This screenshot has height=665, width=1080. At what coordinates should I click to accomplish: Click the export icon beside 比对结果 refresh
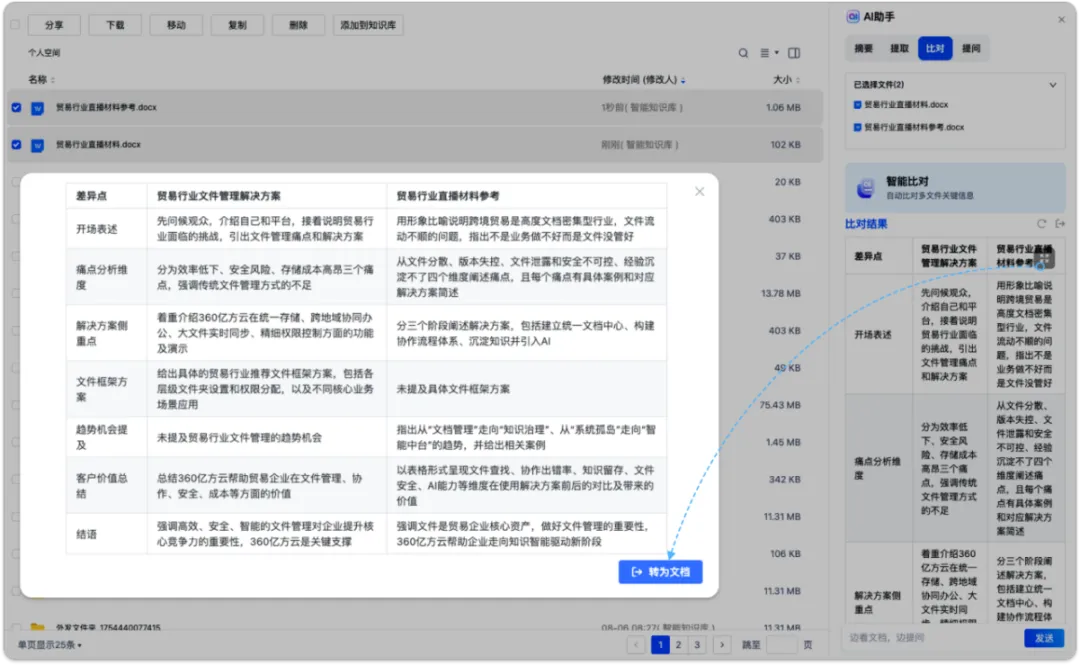pyautogui.click(x=1059, y=223)
